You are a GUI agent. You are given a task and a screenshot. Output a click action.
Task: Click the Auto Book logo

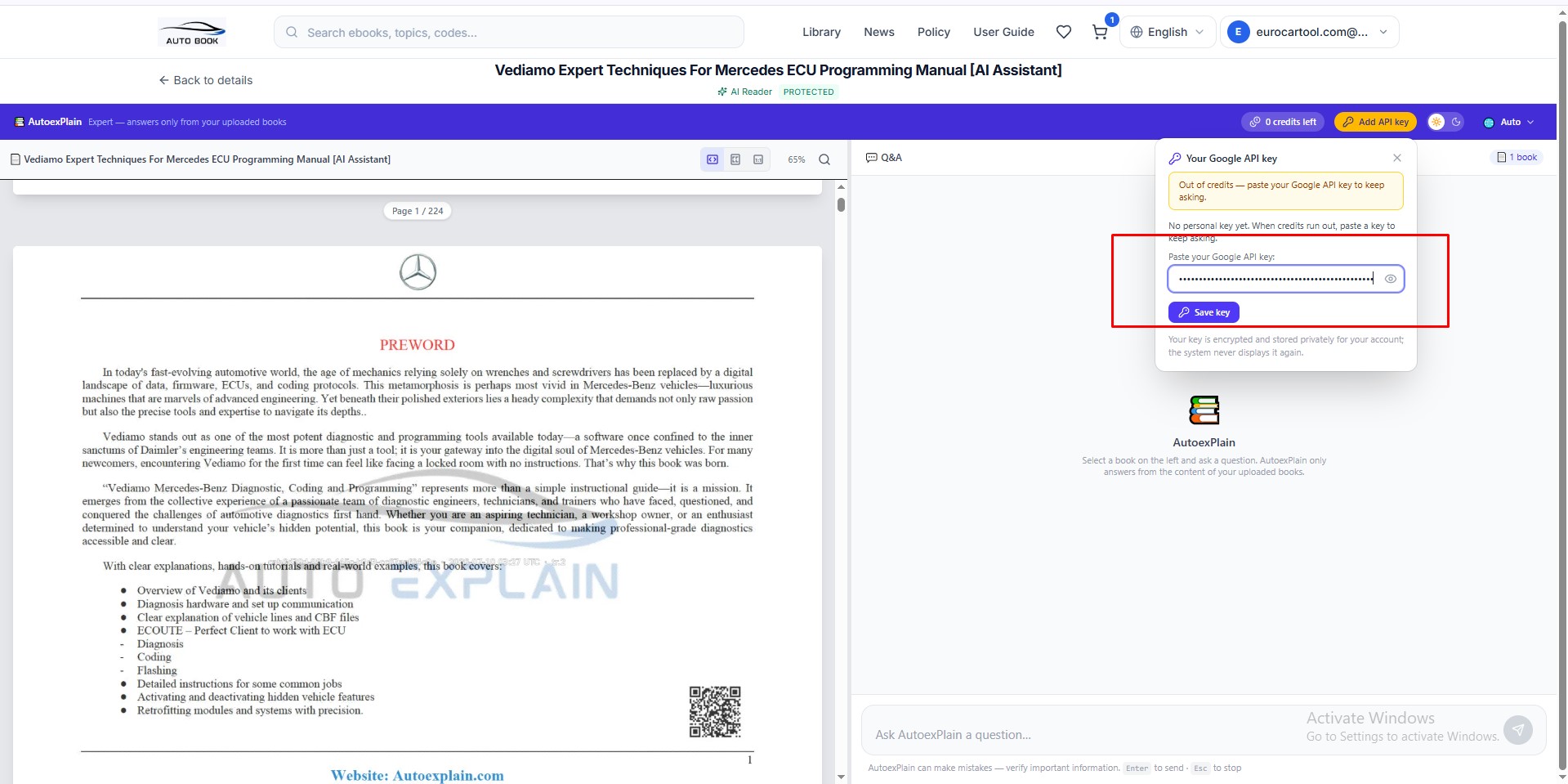tap(192, 32)
